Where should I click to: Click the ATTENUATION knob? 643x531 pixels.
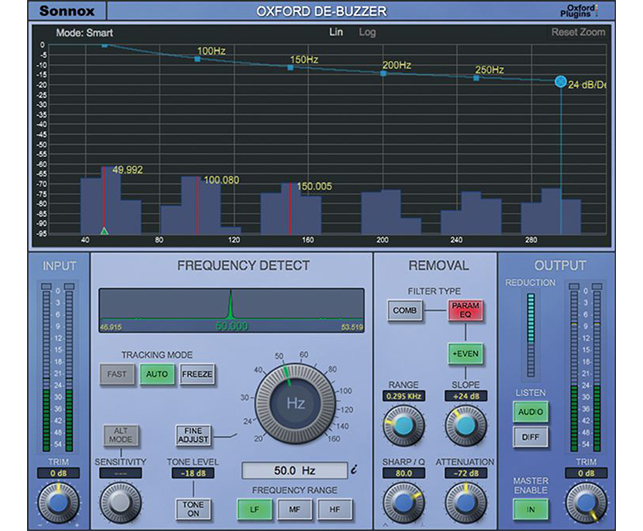coord(465,502)
